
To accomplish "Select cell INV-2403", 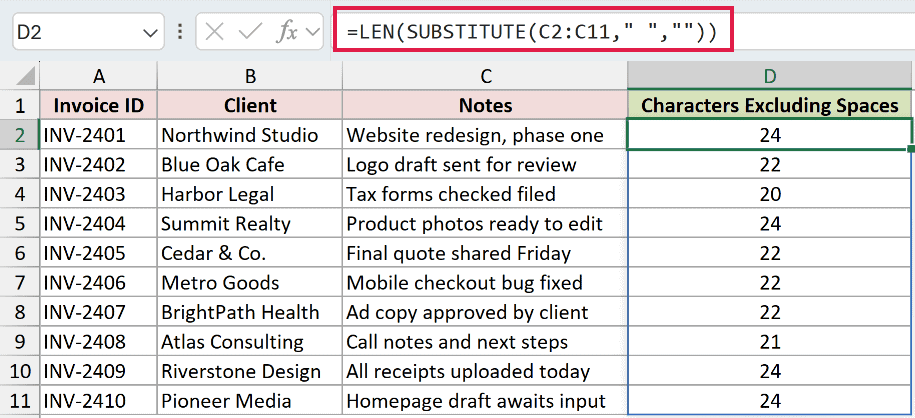I will [x=99, y=194].
